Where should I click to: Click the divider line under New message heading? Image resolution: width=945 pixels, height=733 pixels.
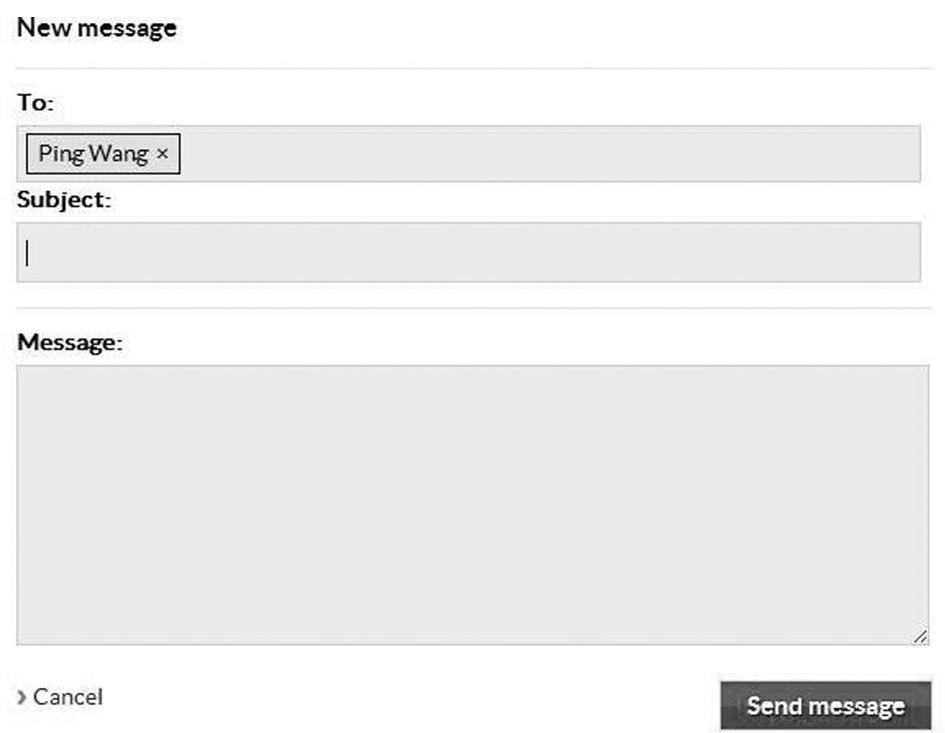point(474,69)
